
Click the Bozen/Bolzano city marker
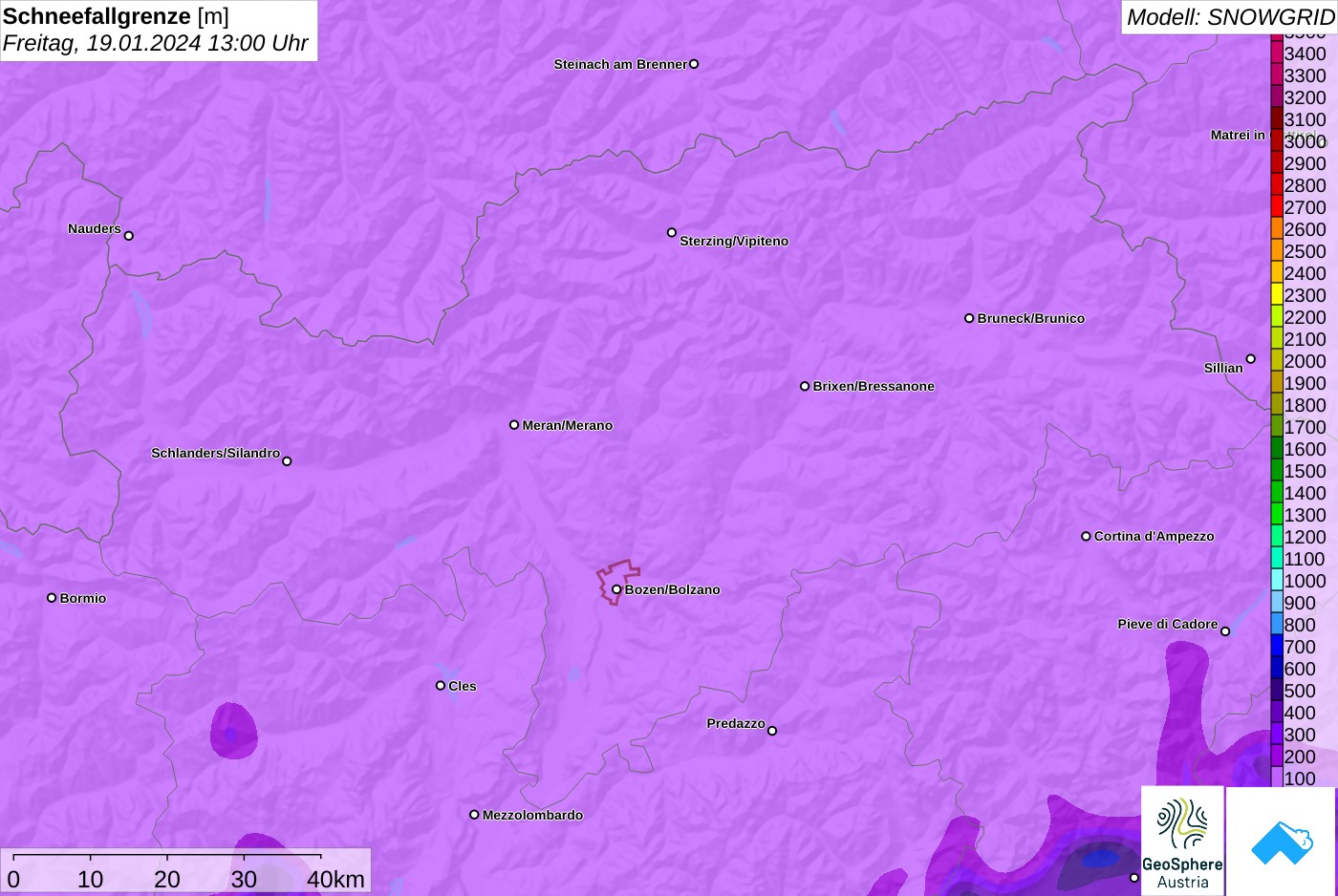pyautogui.click(x=616, y=589)
